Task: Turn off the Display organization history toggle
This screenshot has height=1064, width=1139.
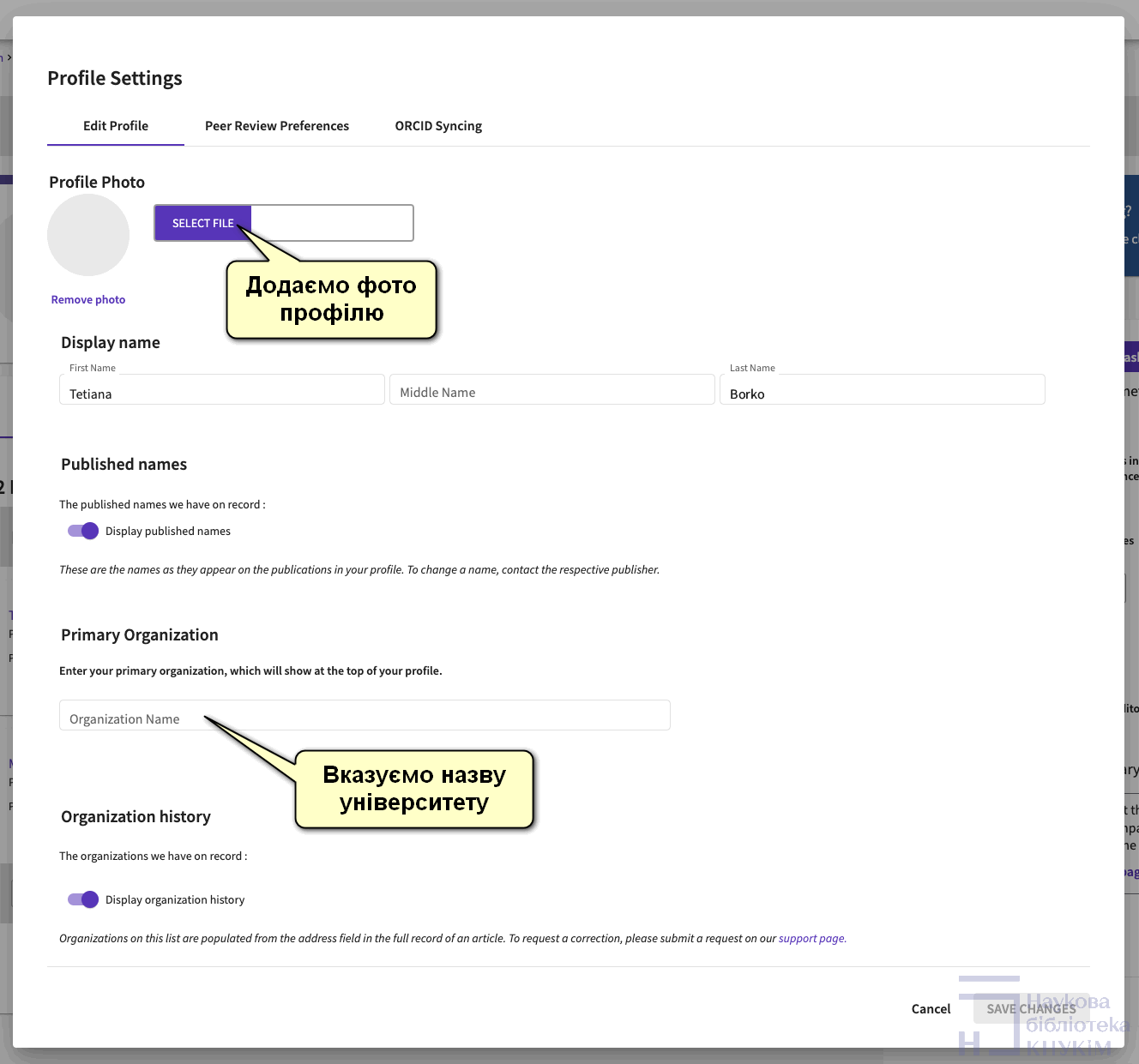Action: [83, 899]
